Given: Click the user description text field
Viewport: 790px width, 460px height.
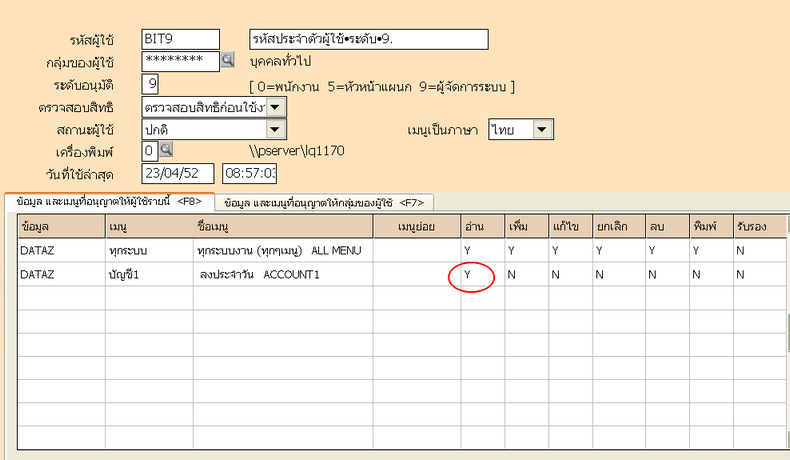Looking at the screenshot, I should click(x=368, y=39).
